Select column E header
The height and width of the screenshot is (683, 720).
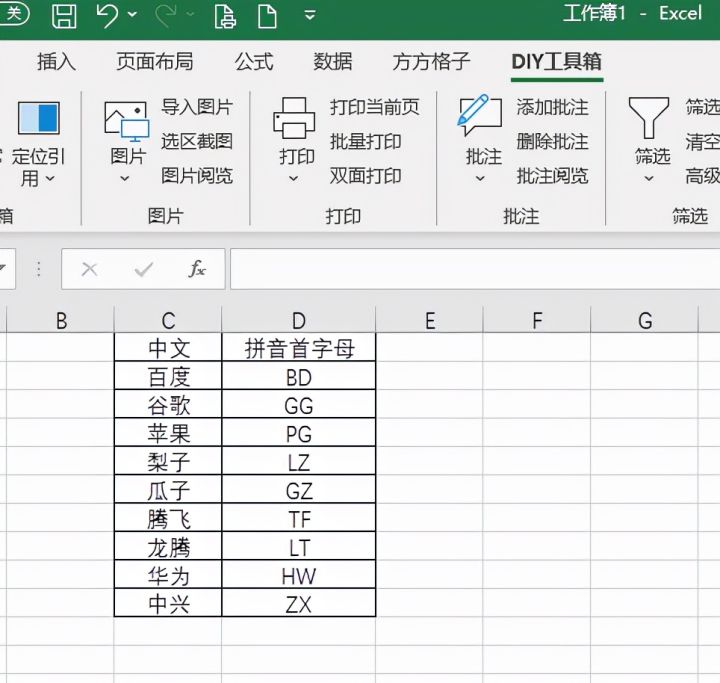click(430, 321)
